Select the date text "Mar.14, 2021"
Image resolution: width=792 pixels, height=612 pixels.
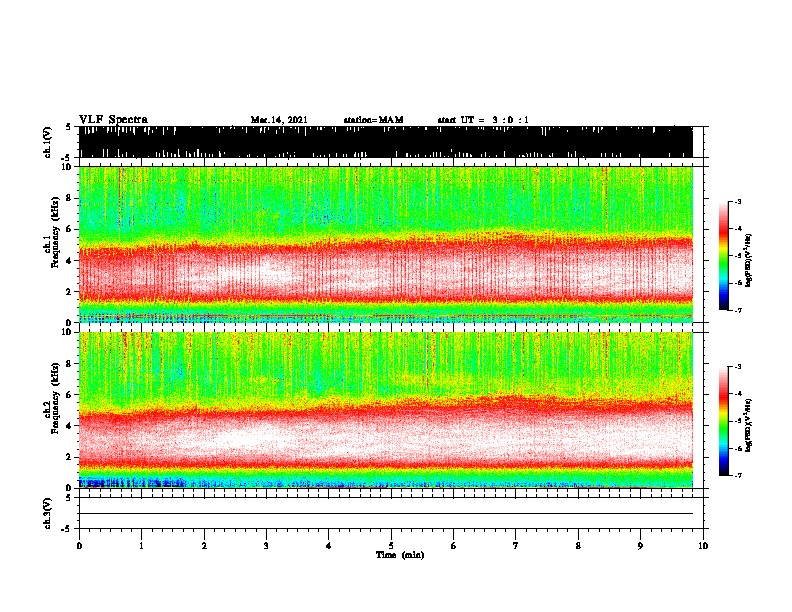pyautogui.click(x=279, y=120)
